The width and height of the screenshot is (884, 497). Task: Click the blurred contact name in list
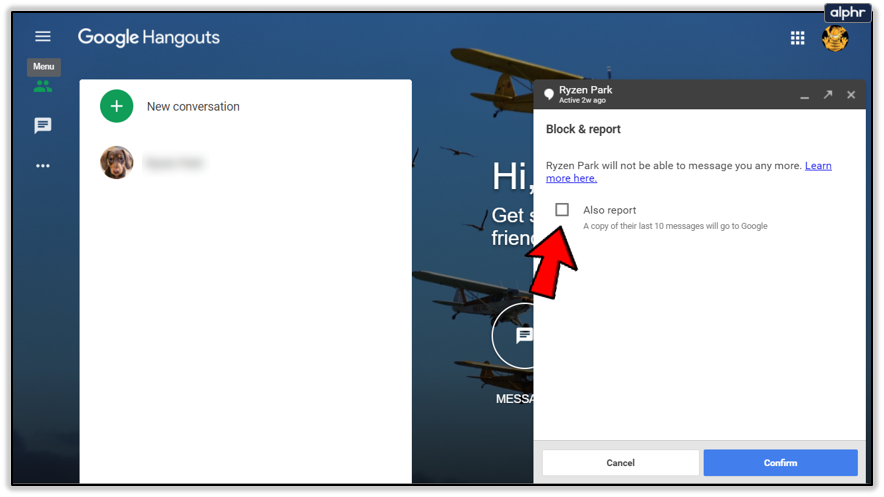[174, 163]
